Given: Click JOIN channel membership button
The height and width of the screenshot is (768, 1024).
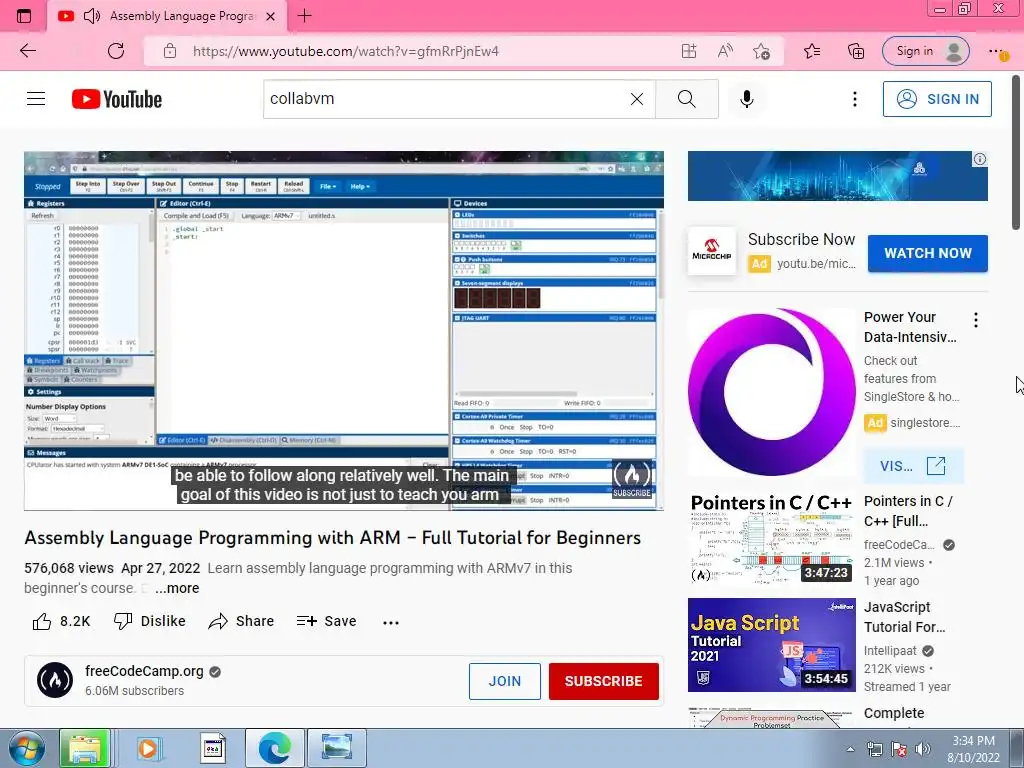Looking at the screenshot, I should tap(505, 681).
